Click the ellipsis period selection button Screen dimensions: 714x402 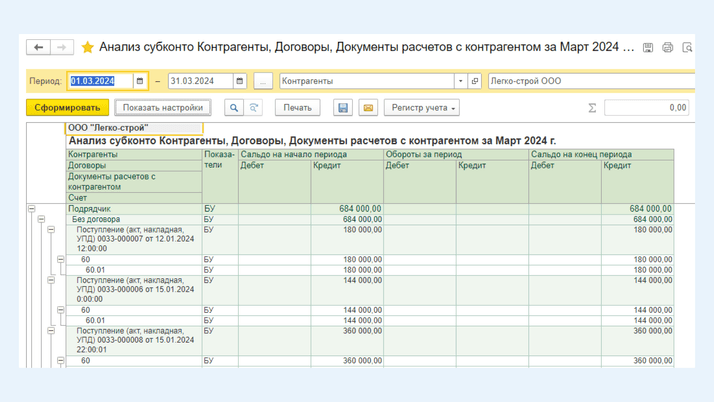tap(263, 81)
